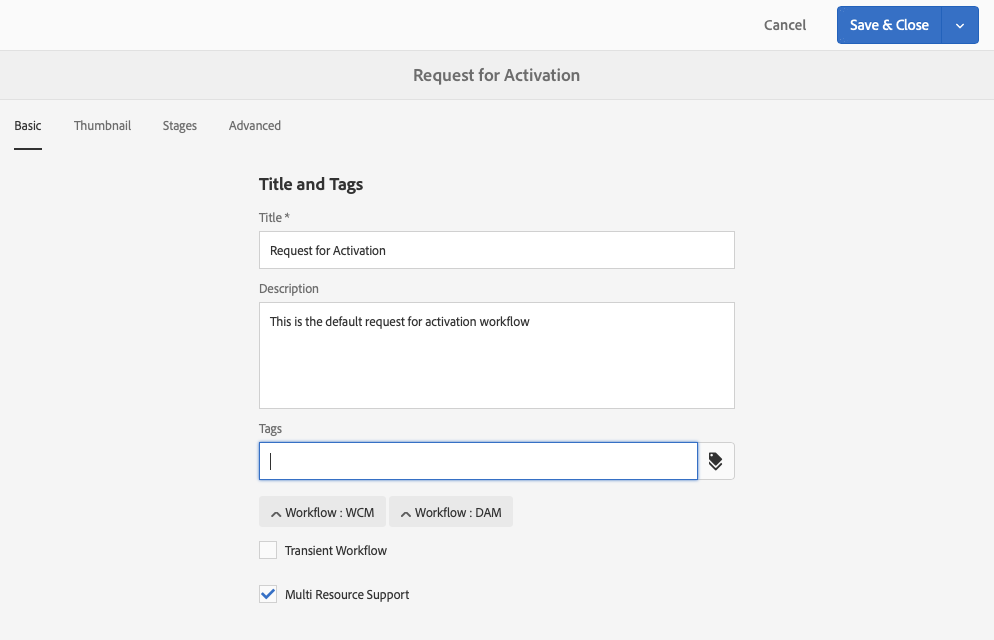Click the Multi Resource Support label text
This screenshot has height=640, width=994.
tap(347, 595)
